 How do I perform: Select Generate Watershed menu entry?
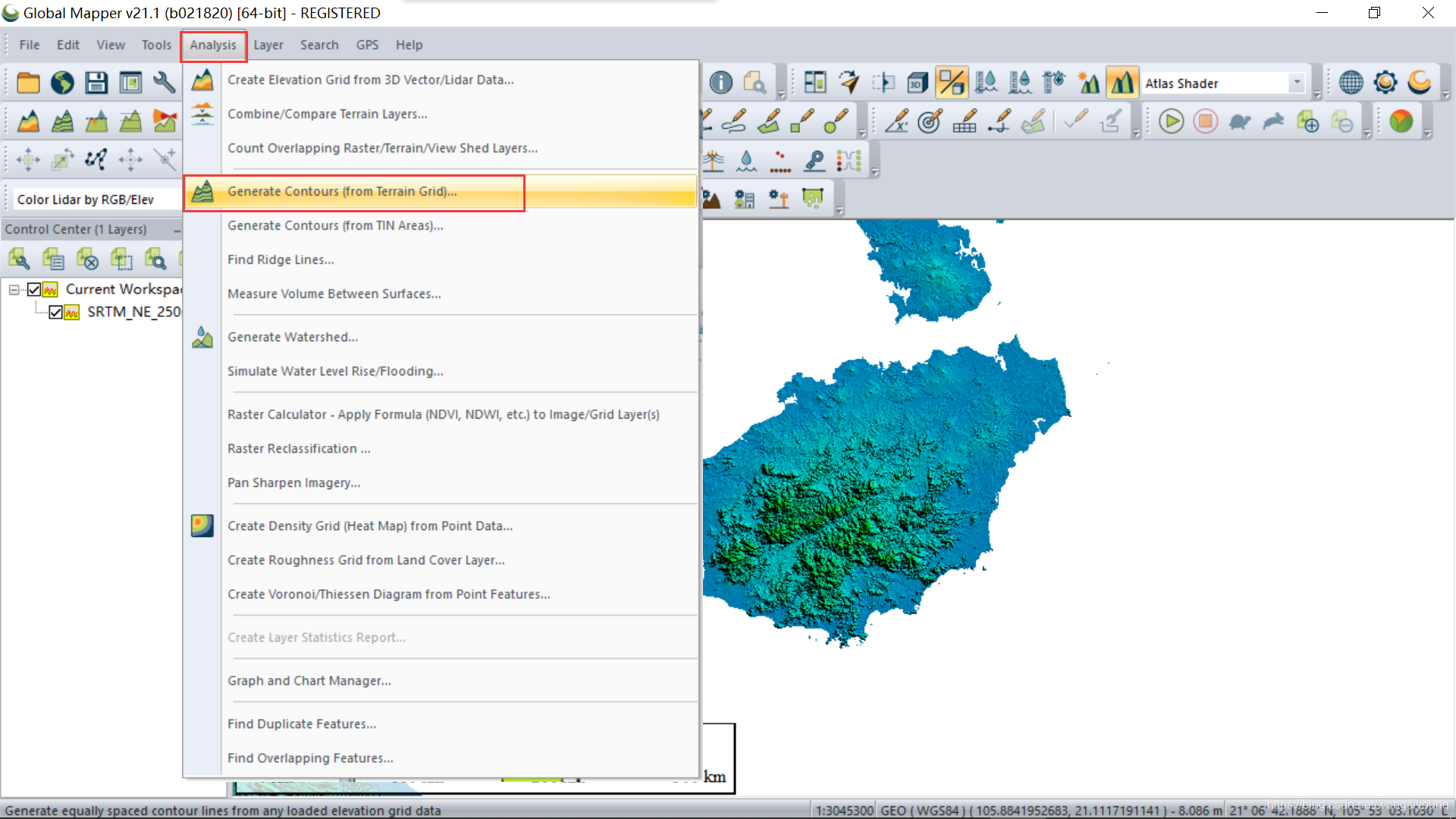coord(293,337)
